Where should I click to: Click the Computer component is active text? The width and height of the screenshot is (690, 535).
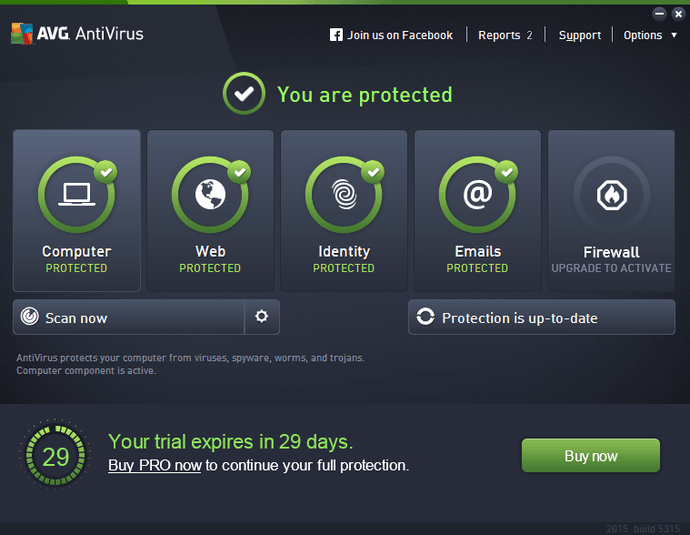(86, 370)
